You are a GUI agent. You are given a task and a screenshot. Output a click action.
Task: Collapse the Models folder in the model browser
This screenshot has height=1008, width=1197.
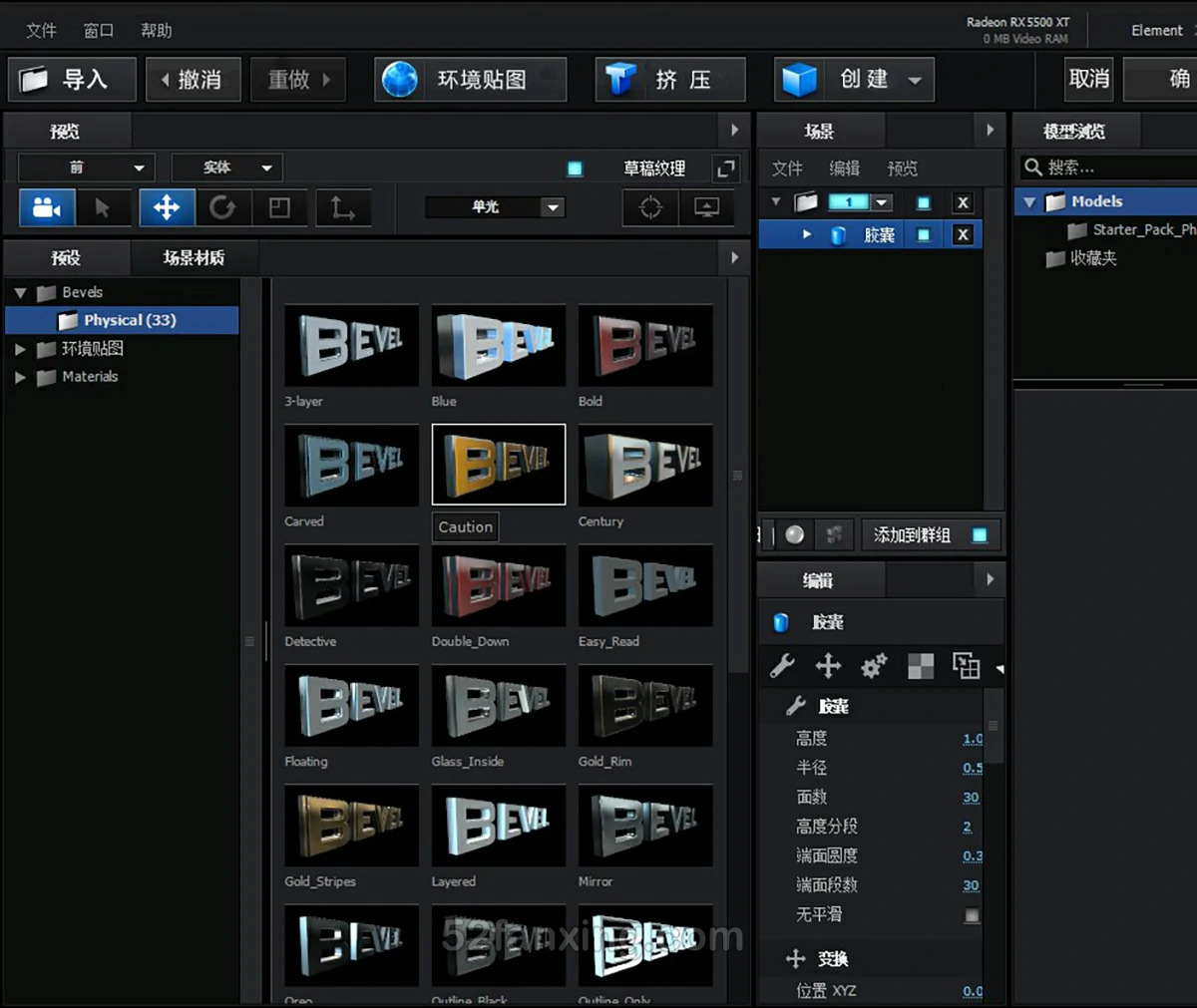click(x=1030, y=202)
